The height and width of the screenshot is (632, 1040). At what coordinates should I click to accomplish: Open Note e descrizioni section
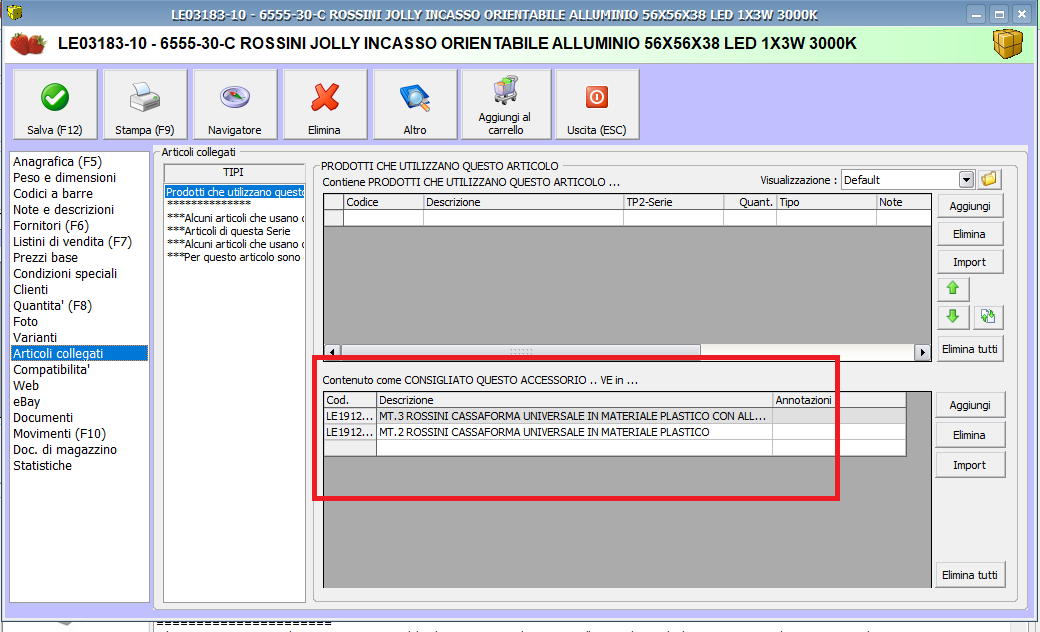tap(64, 210)
